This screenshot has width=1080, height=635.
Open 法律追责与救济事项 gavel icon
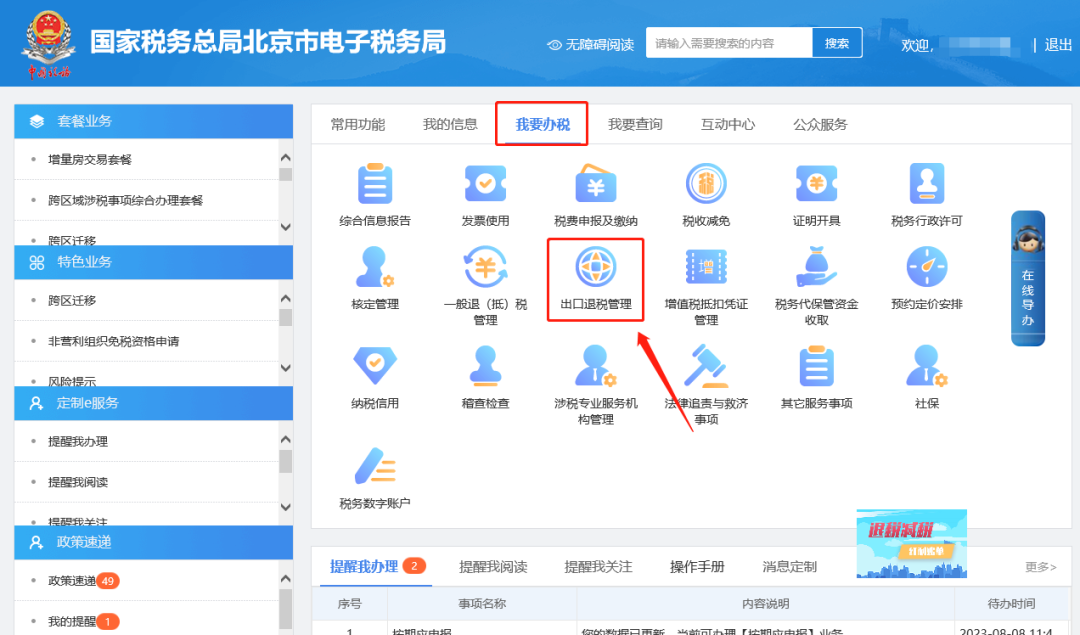point(706,366)
